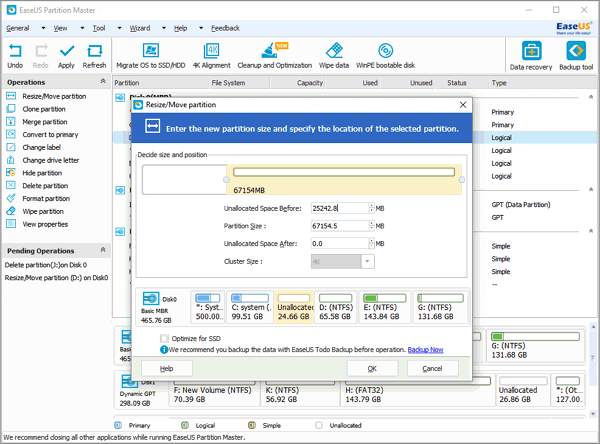Open the Tool menu dropdown arrow
Screen dimensions: 600x444
pyautogui.click(x=119, y=28)
